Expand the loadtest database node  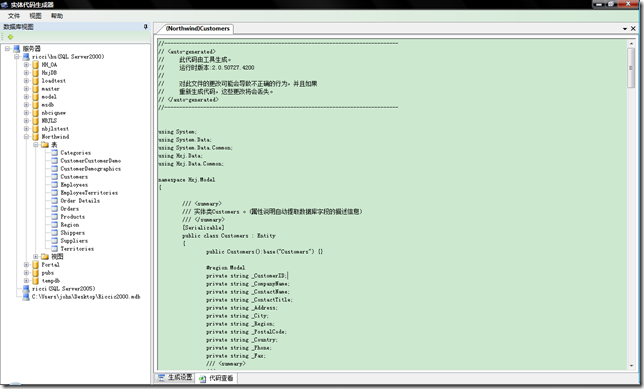(x=26, y=81)
